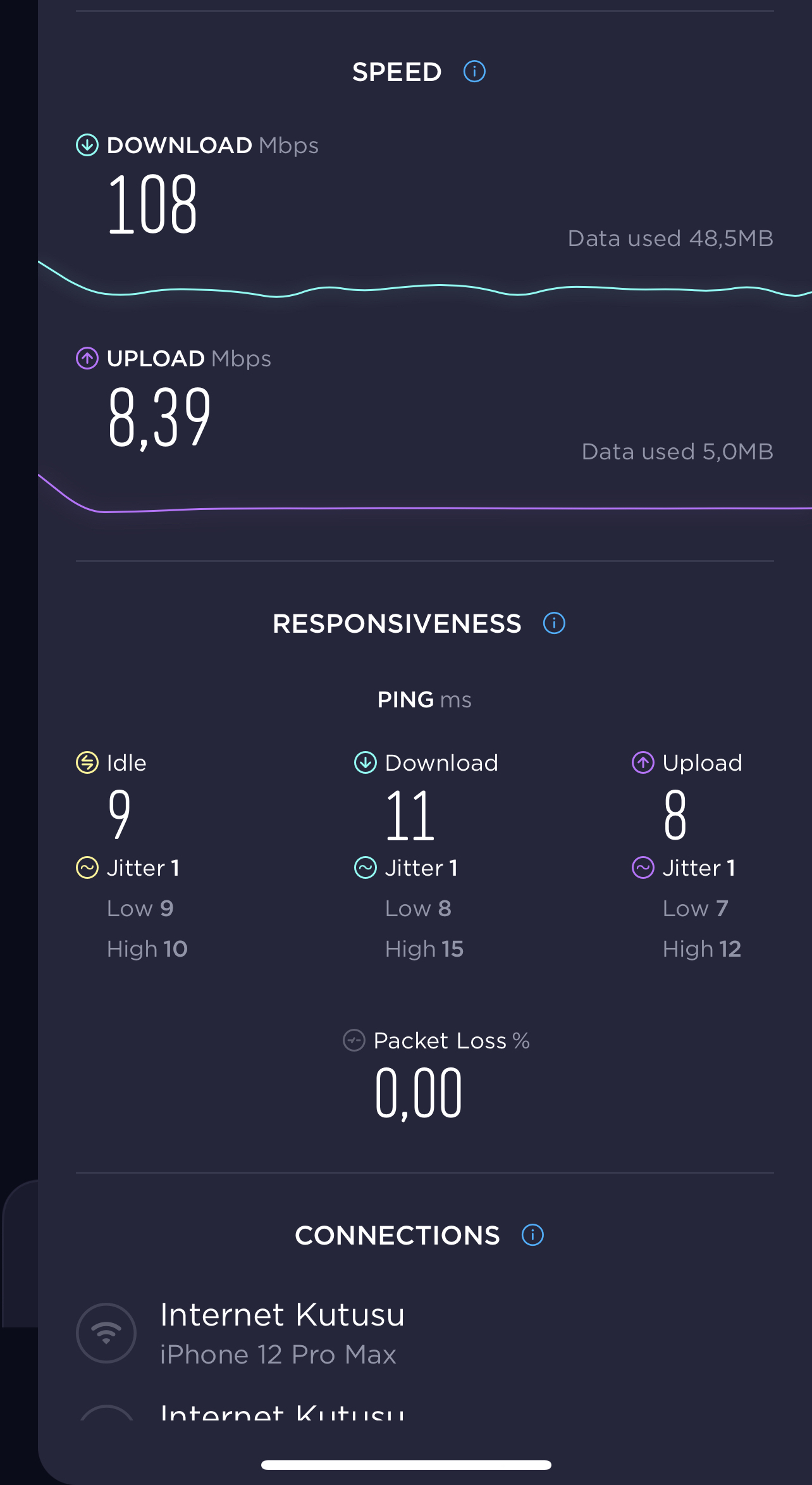
Task: Tap the info icon next to RESPONSIVENESS
Action: [x=554, y=623]
